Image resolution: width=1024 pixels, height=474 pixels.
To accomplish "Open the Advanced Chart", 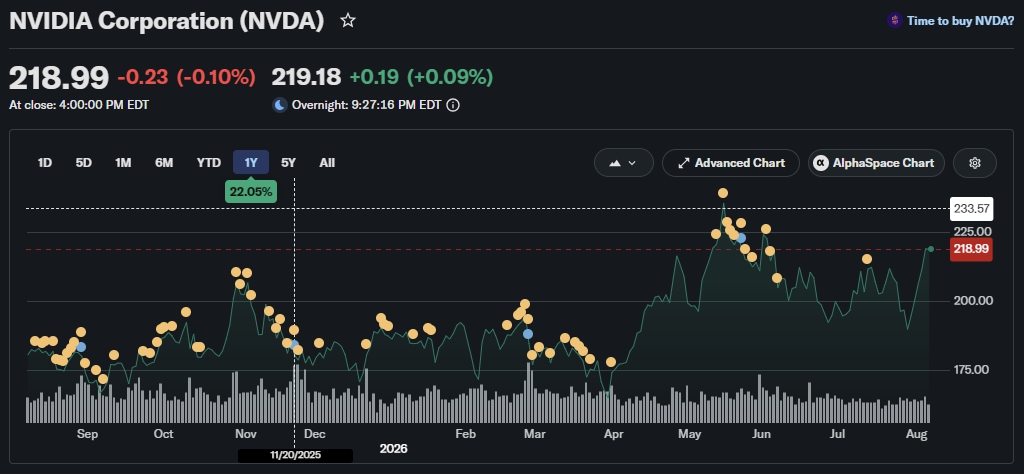I will [731, 163].
